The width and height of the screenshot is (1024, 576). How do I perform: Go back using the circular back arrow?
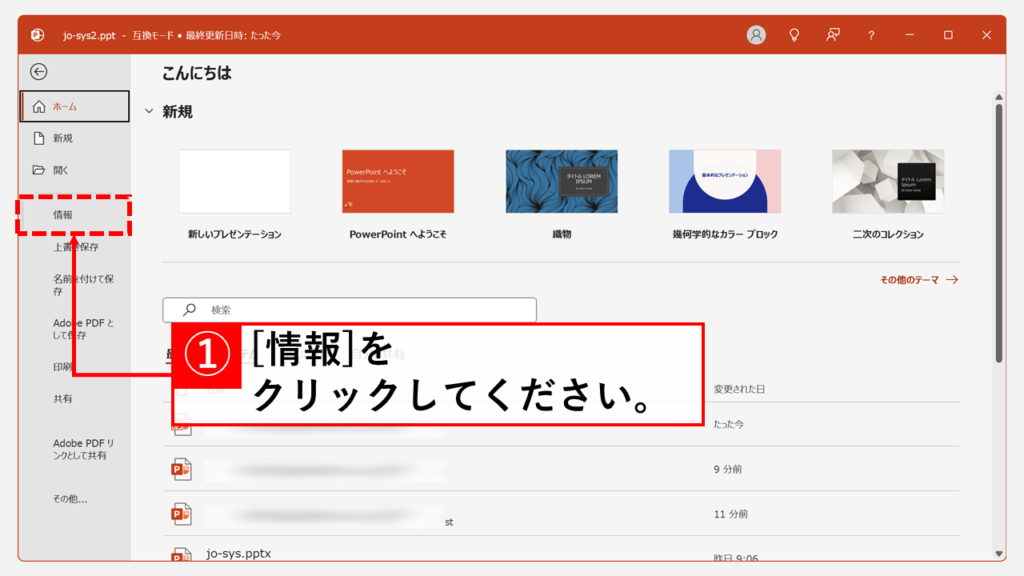[x=39, y=72]
